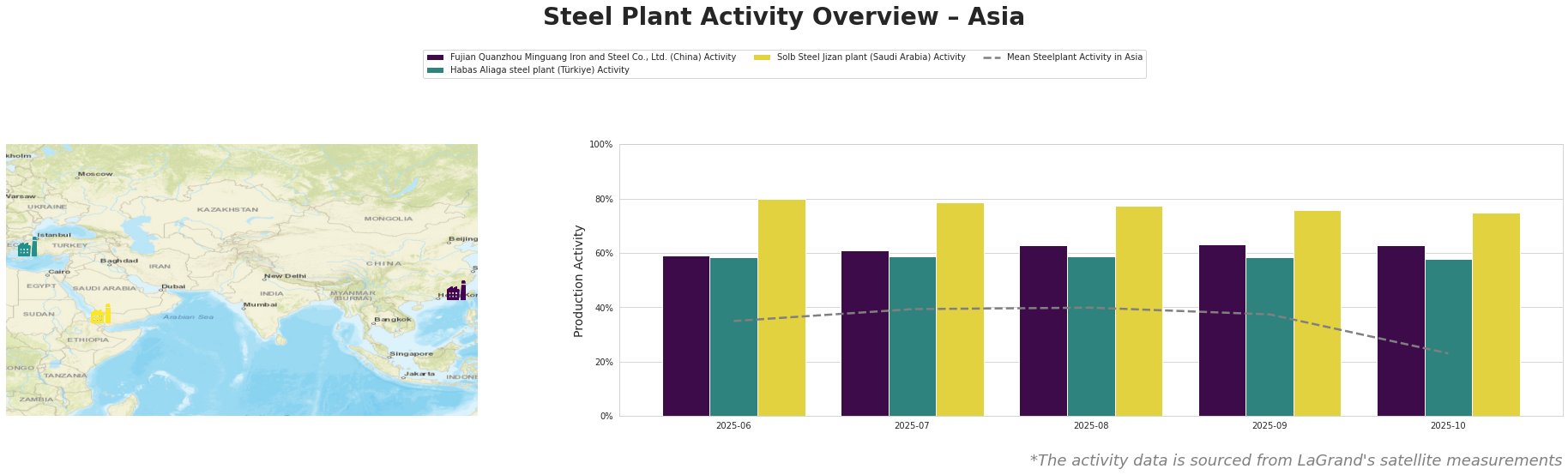This screenshot has height=475, width=1568.
Task: Click the purple factory icon in China
Action: point(456,292)
